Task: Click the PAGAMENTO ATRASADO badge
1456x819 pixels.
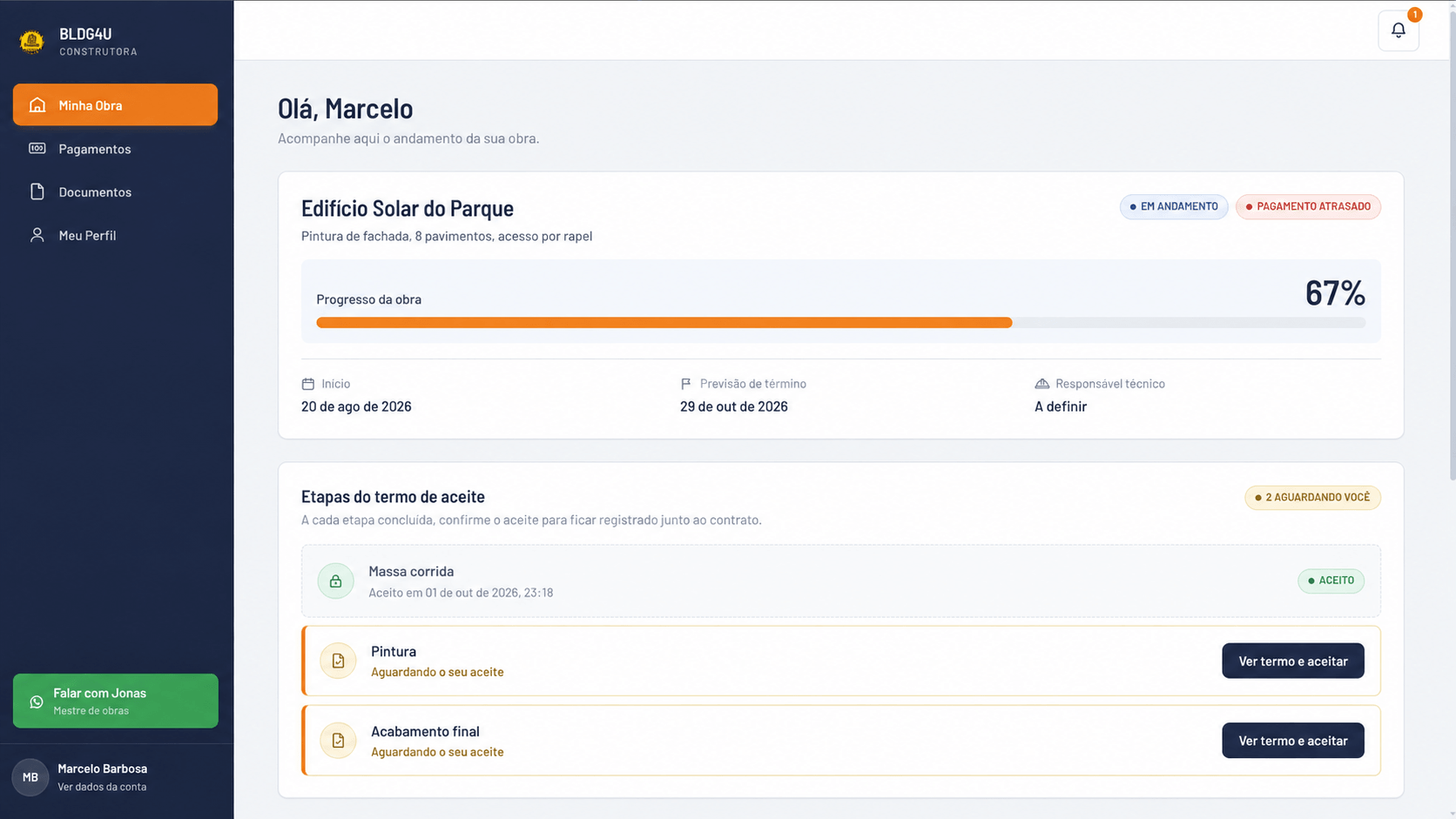Action: pyautogui.click(x=1308, y=206)
